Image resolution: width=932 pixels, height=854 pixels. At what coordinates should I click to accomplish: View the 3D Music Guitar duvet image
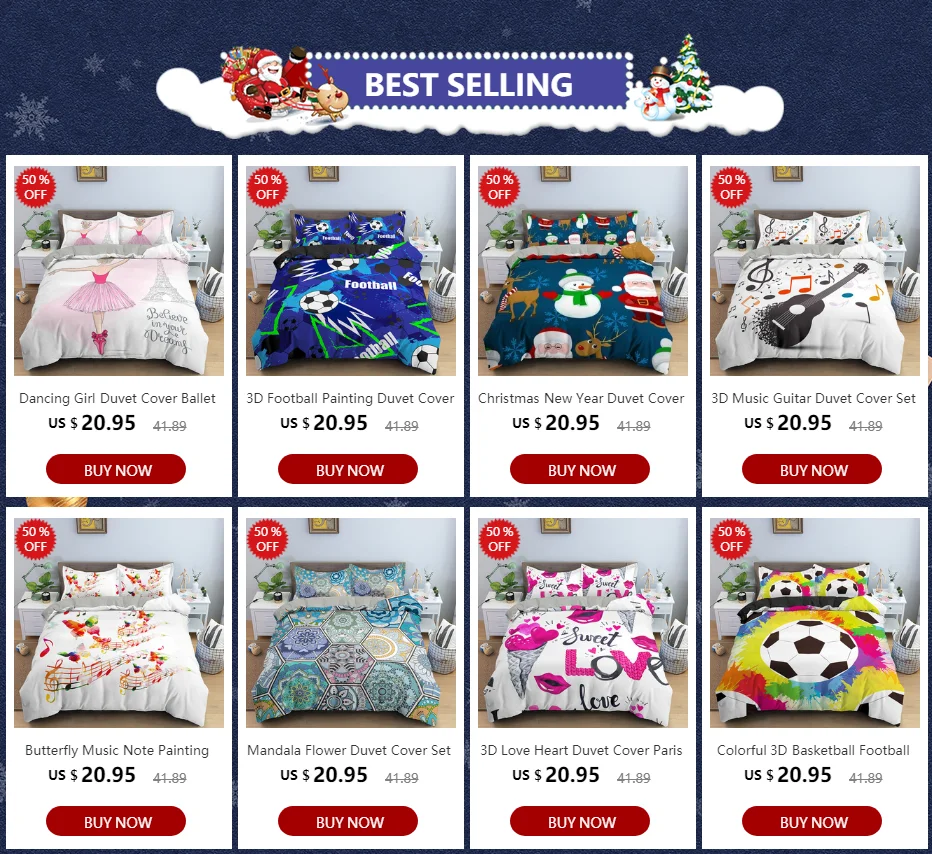coord(814,270)
